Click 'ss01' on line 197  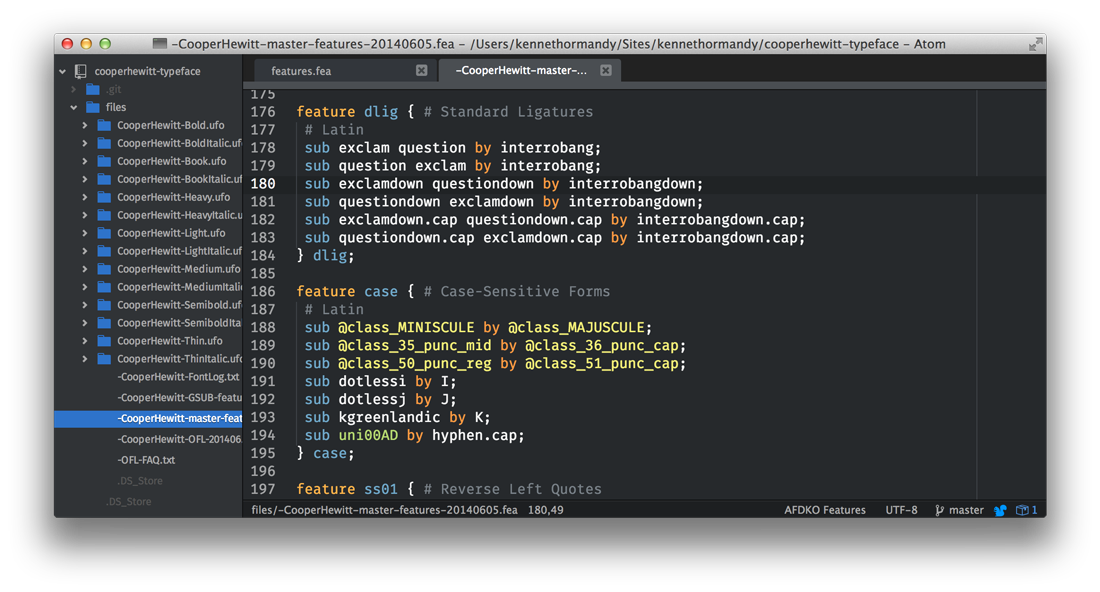(381, 489)
